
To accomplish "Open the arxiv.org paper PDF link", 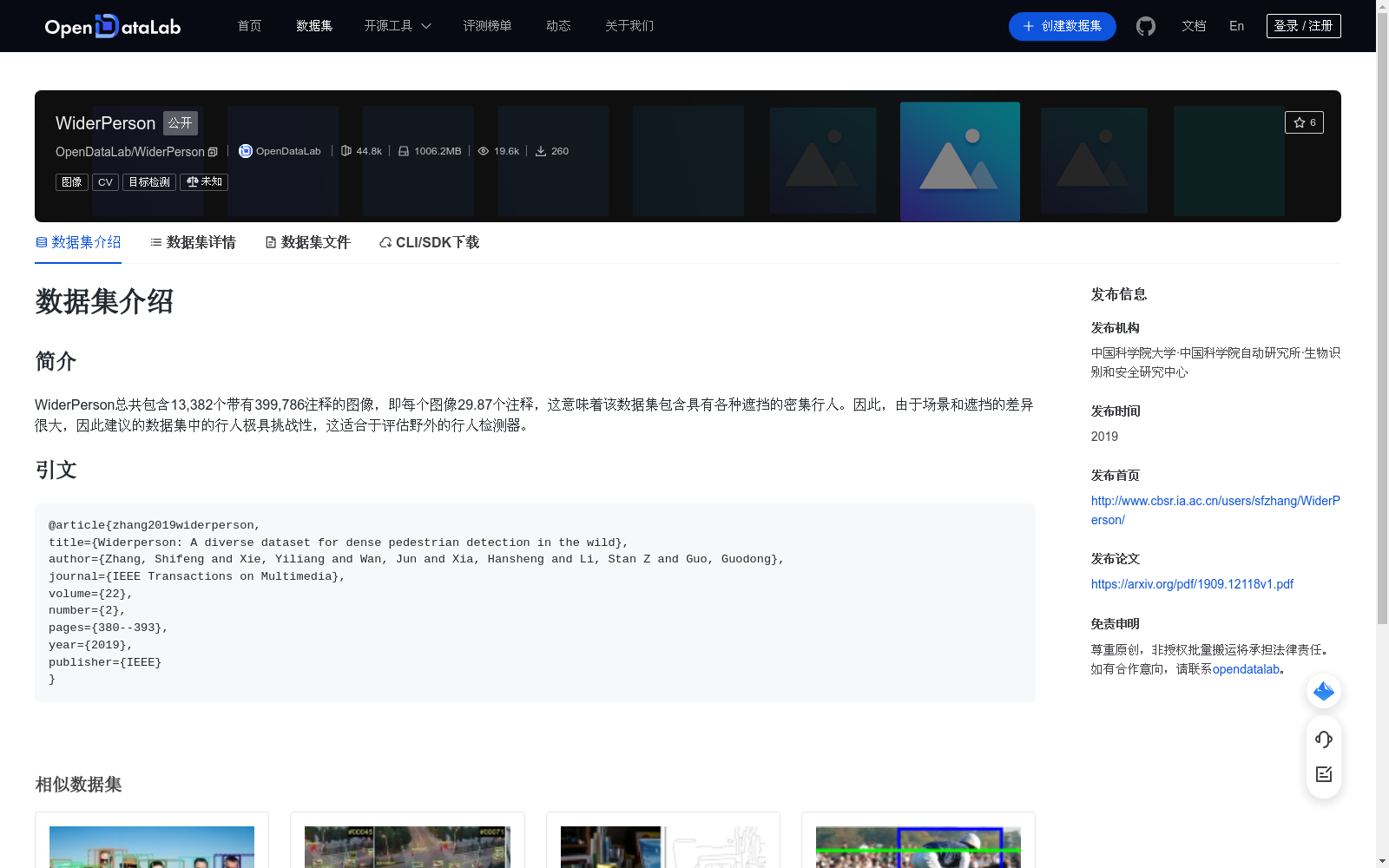I will click(x=1192, y=584).
